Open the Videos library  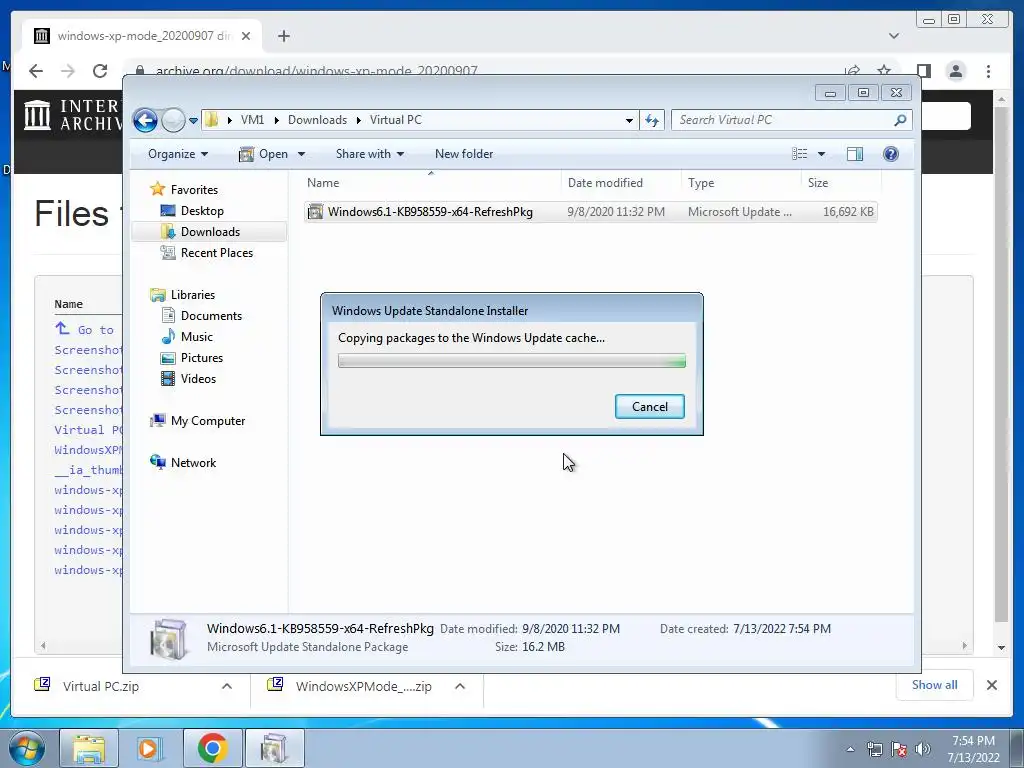click(198, 379)
